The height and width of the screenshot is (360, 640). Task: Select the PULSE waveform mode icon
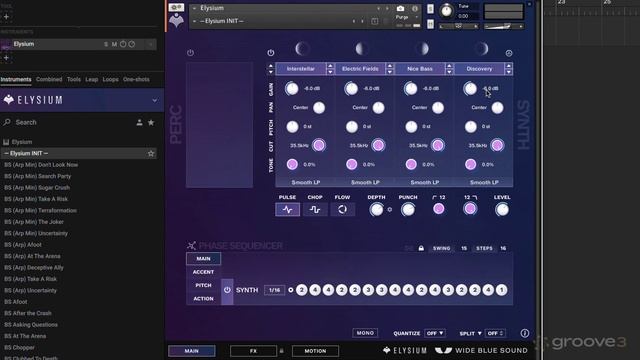(x=287, y=209)
